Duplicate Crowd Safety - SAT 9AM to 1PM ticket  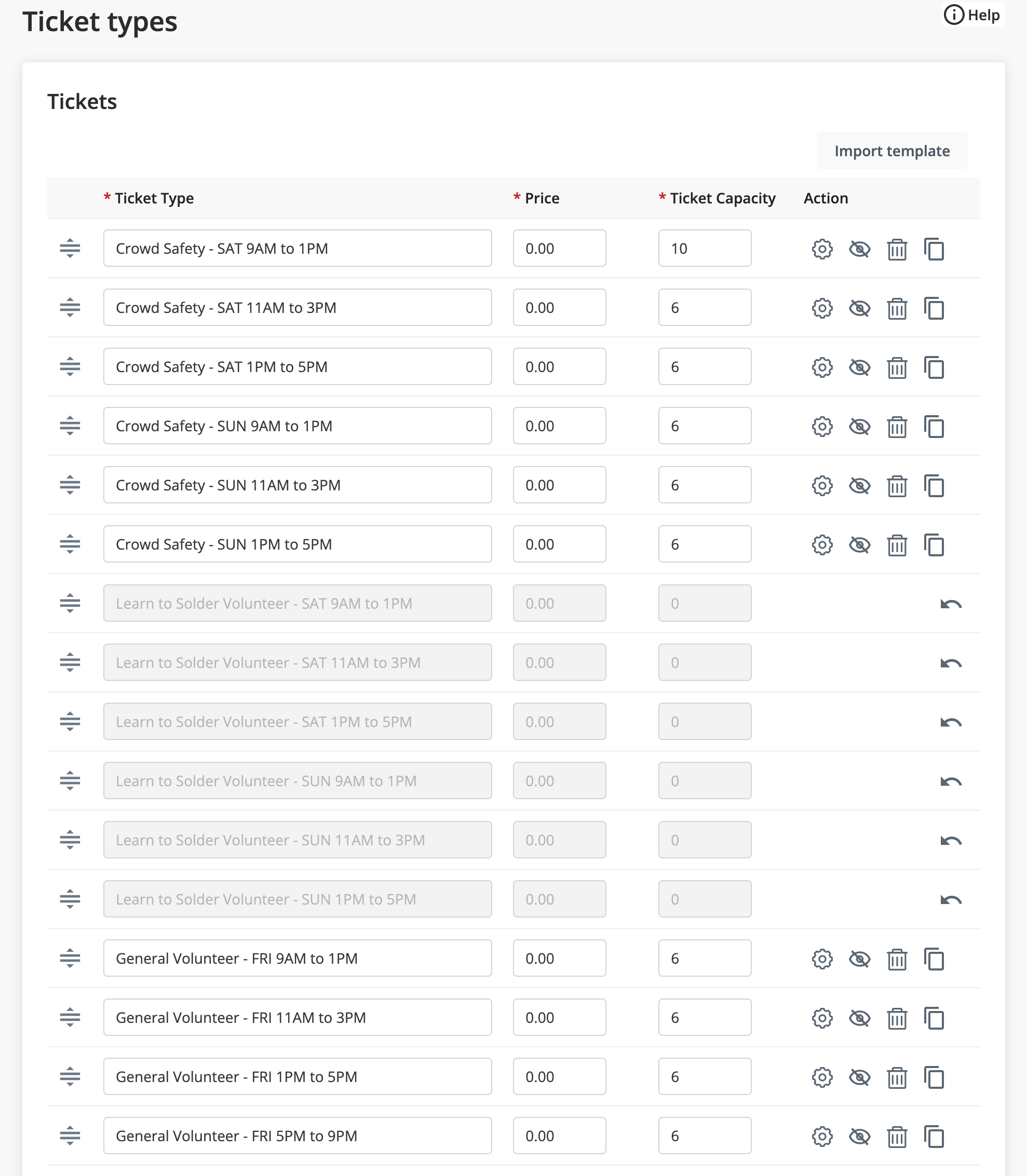pos(934,249)
